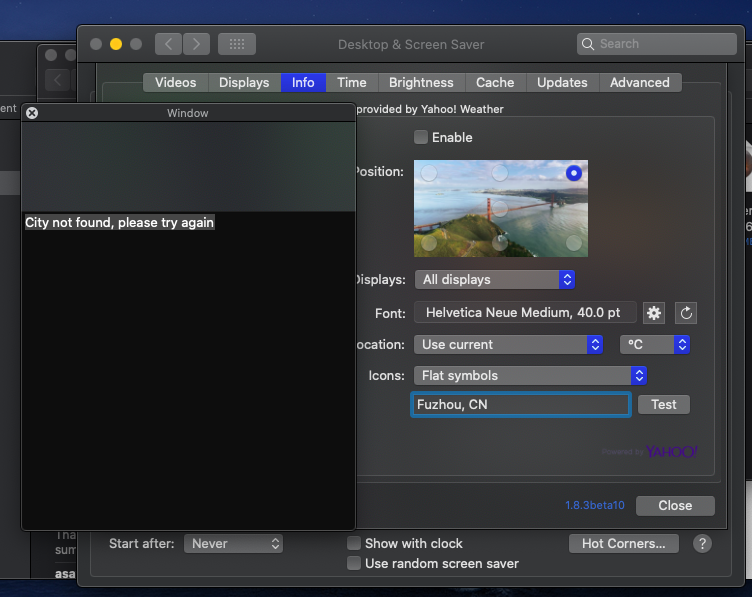Open the Use current location dropdown
752x597 pixels.
click(508, 344)
